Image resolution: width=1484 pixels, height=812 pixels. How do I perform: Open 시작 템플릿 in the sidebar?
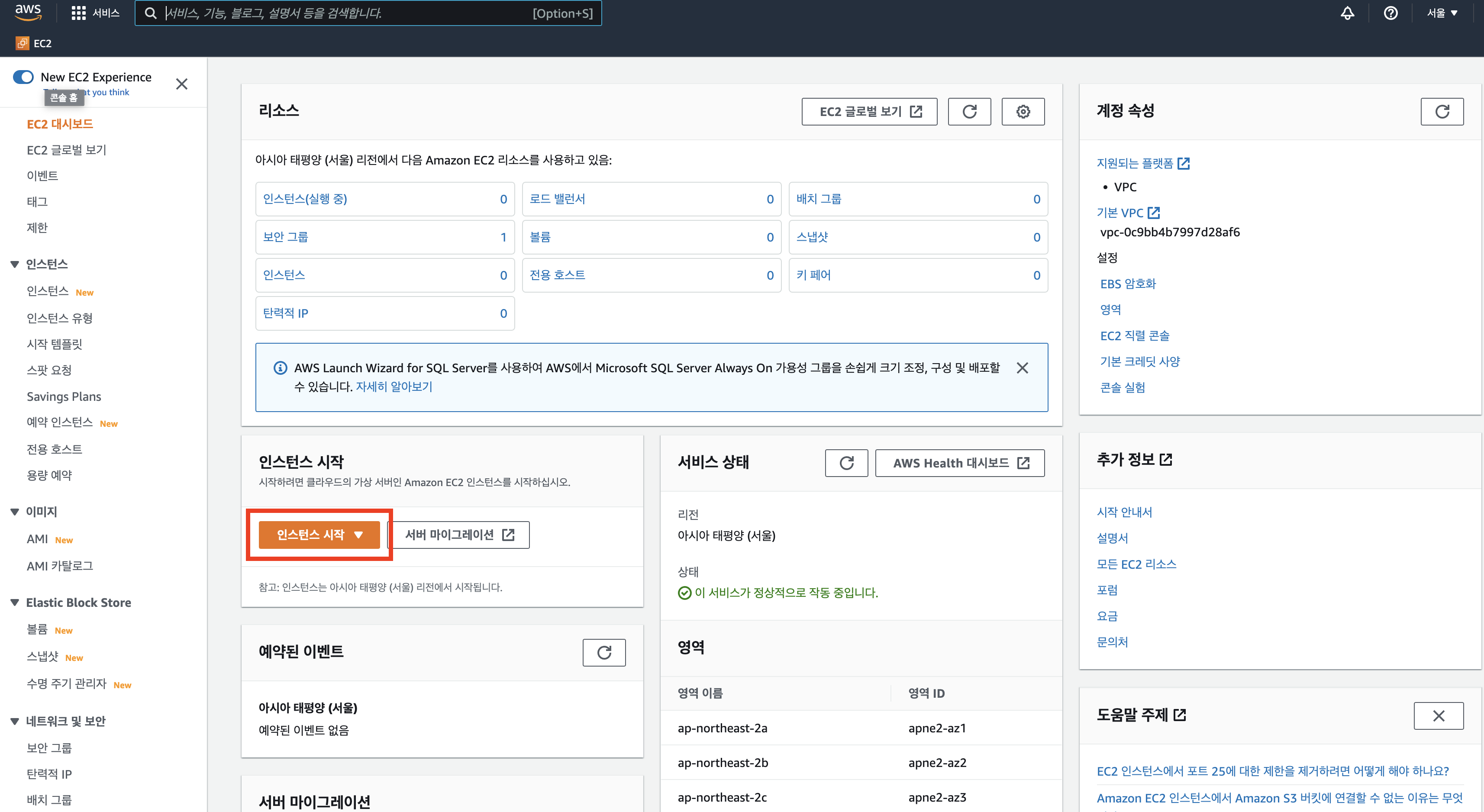click(x=54, y=345)
